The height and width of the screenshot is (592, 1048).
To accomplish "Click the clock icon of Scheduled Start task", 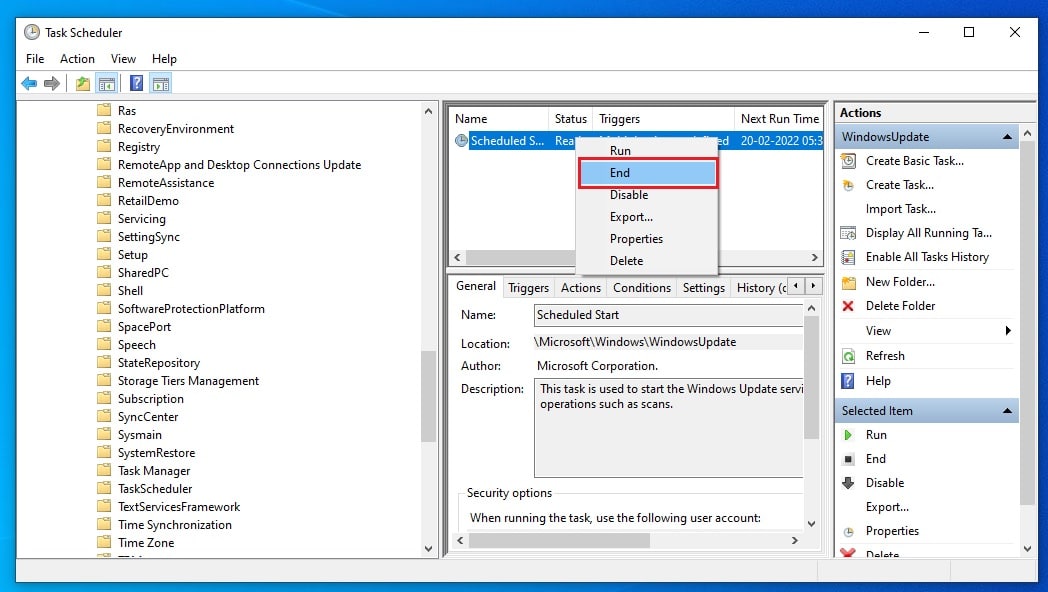I will (x=461, y=140).
